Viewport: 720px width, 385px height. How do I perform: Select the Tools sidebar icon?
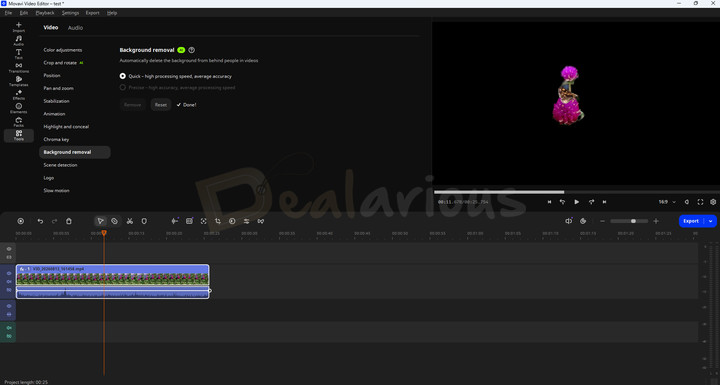coord(18,135)
